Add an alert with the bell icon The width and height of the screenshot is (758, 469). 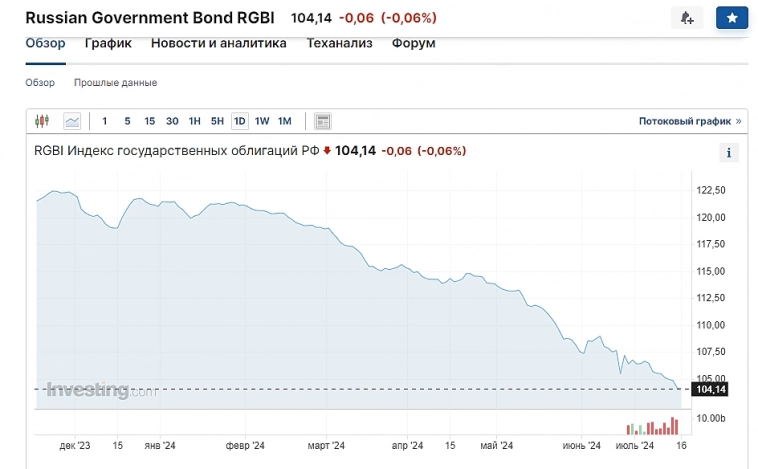click(x=687, y=18)
